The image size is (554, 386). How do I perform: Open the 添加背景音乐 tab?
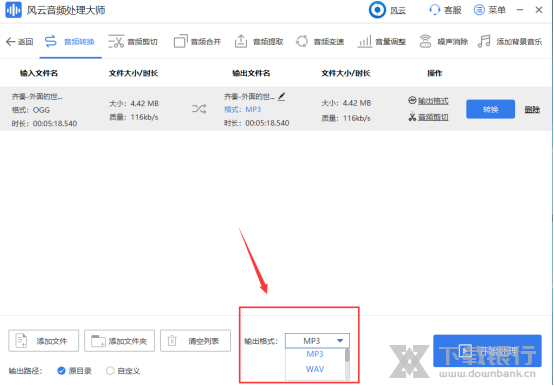pos(510,42)
